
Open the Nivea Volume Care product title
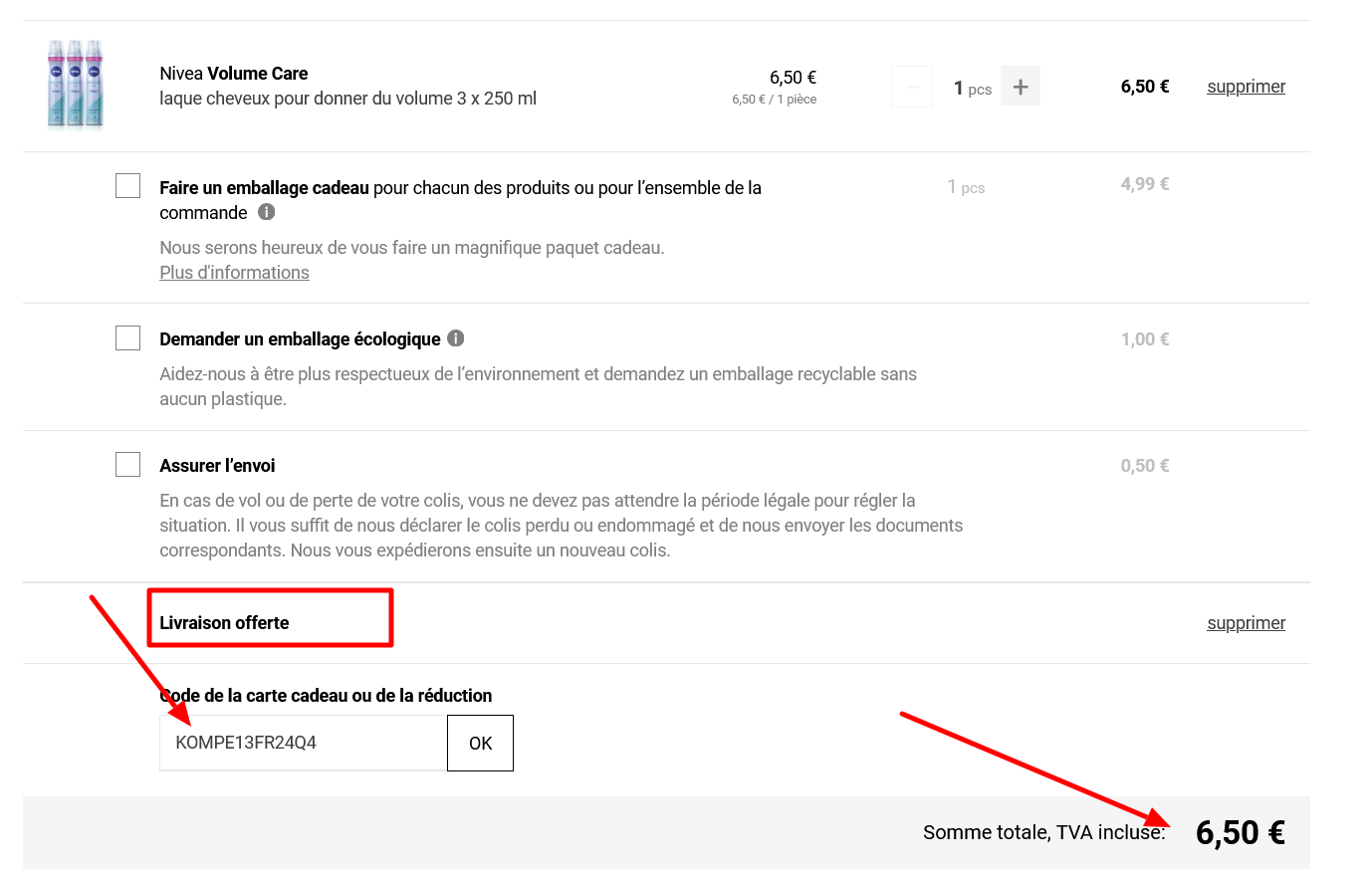(234, 74)
